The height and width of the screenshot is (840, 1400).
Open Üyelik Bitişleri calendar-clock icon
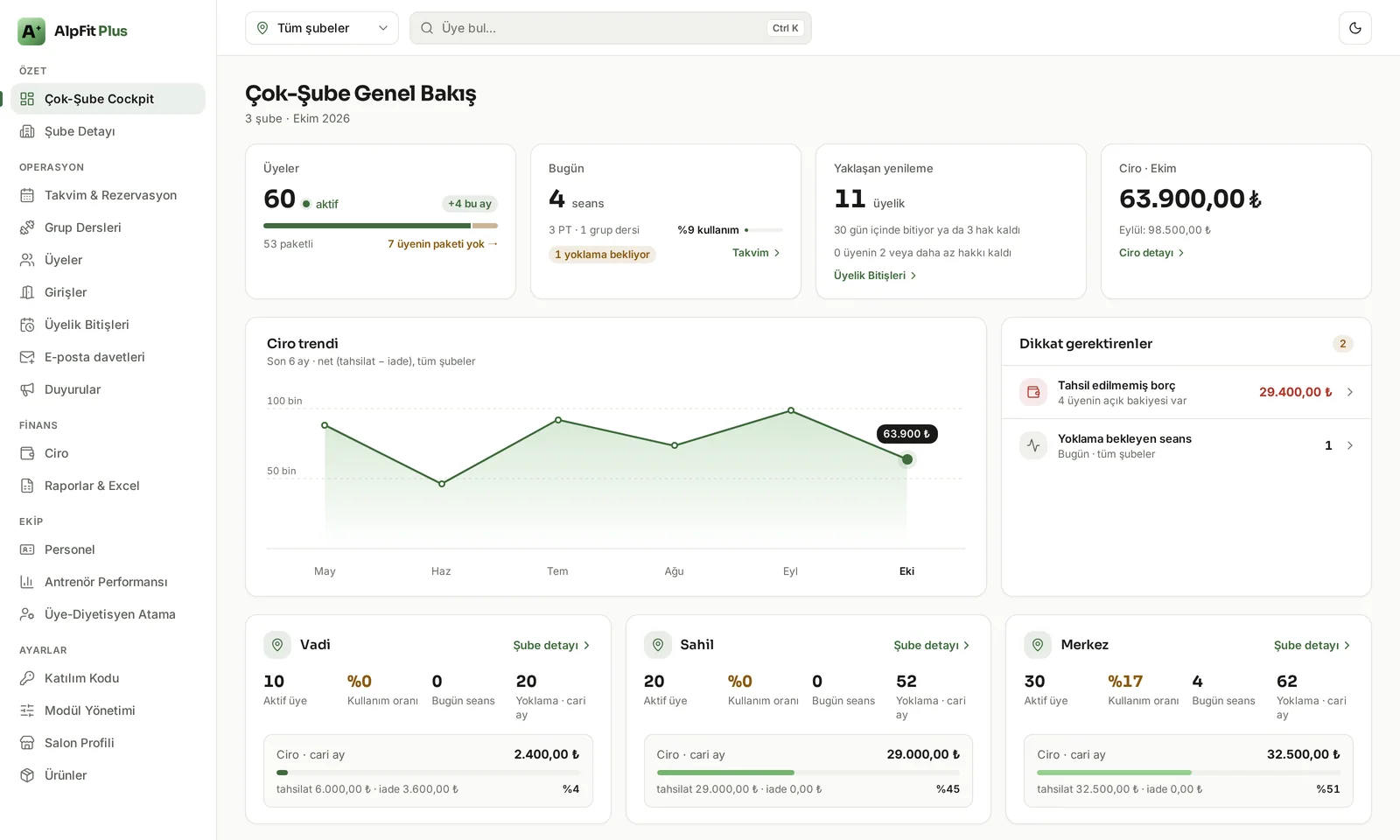(27, 325)
